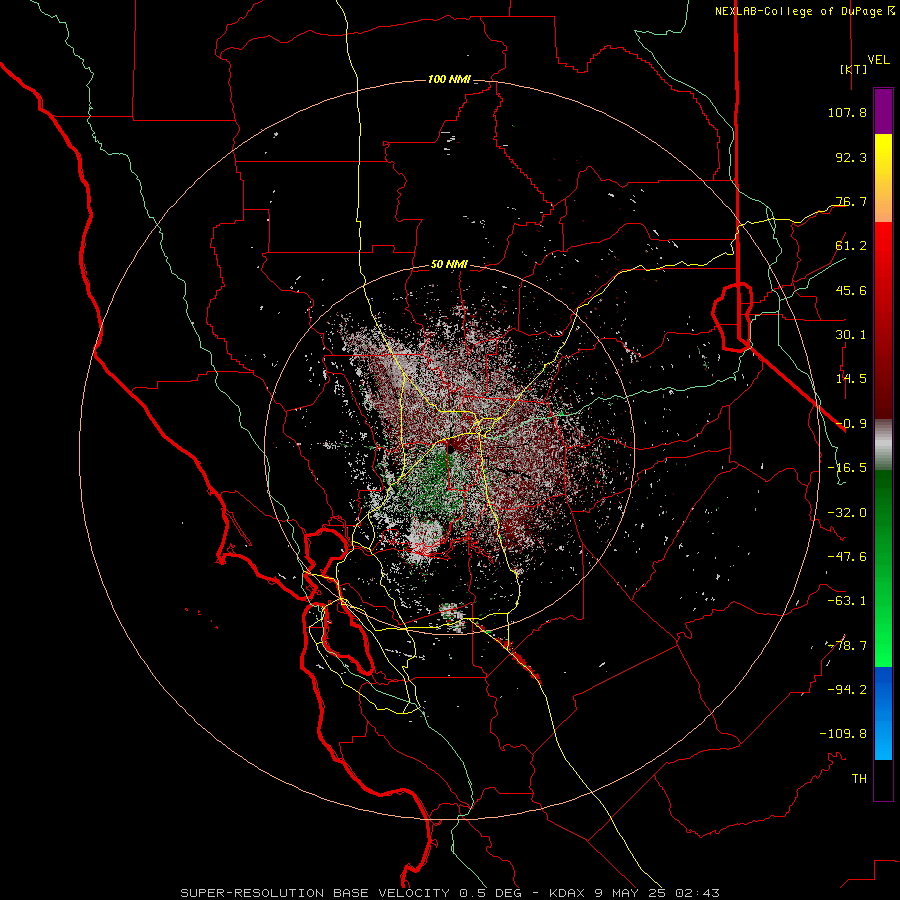Click the 30.1 velocity scale value
The width and height of the screenshot is (900, 900).
pyautogui.click(x=851, y=335)
